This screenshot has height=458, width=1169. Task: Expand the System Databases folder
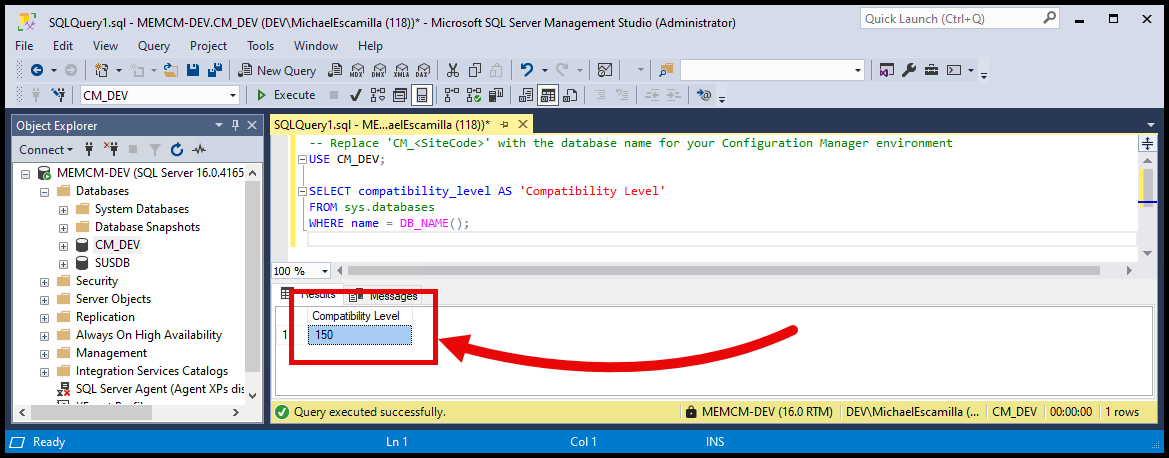[63, 210]
